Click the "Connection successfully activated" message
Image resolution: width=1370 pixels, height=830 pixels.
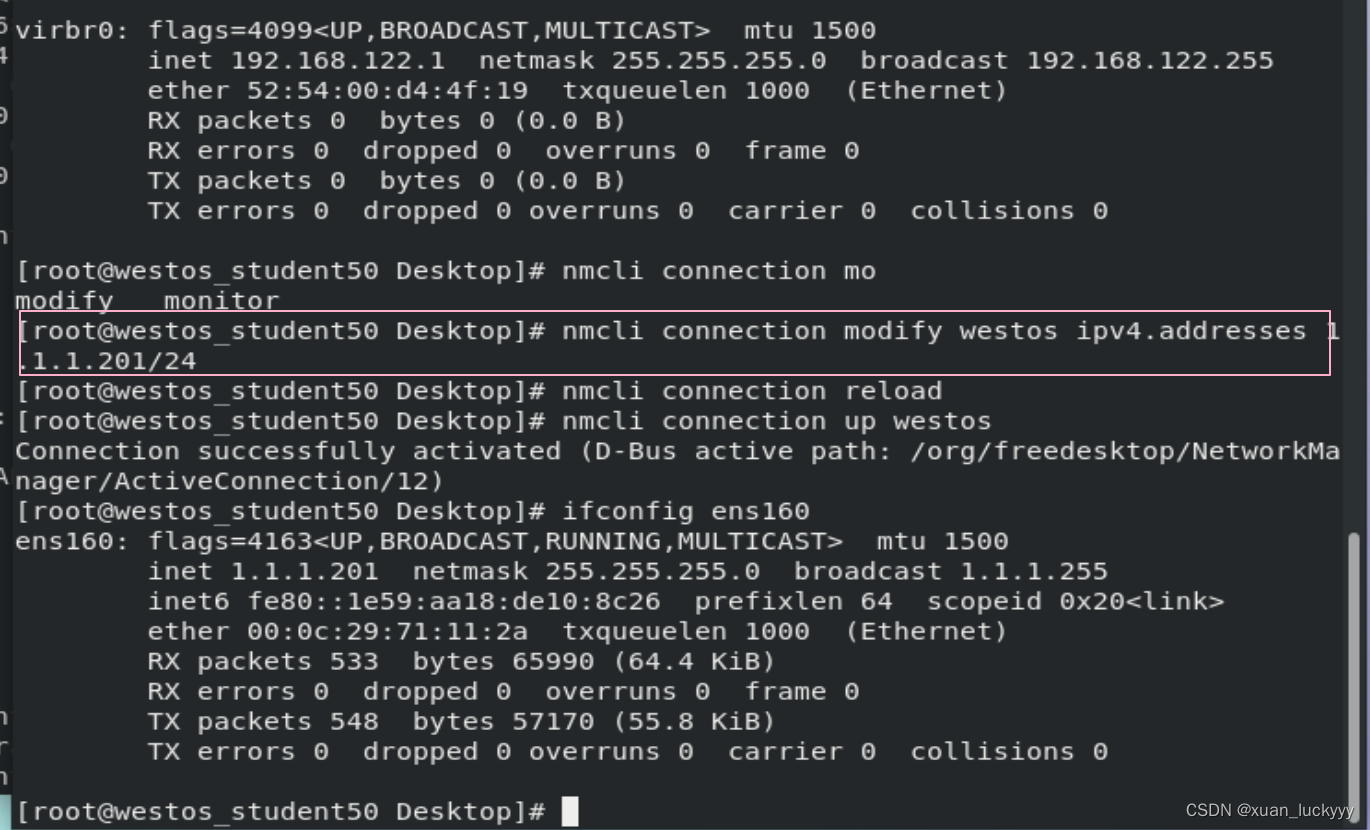click(288, 451)
